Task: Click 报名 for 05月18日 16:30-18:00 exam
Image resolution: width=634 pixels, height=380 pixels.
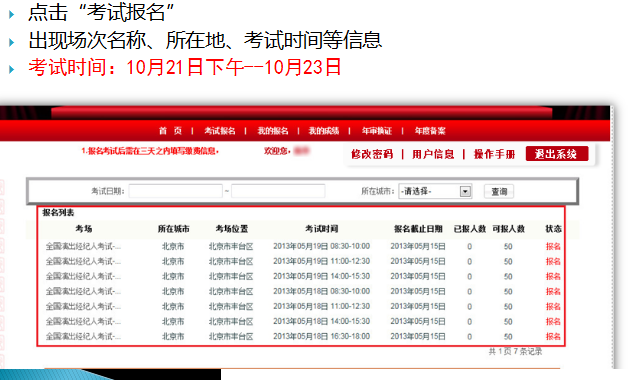Action: pyautogui.click(x=553, y=336)
